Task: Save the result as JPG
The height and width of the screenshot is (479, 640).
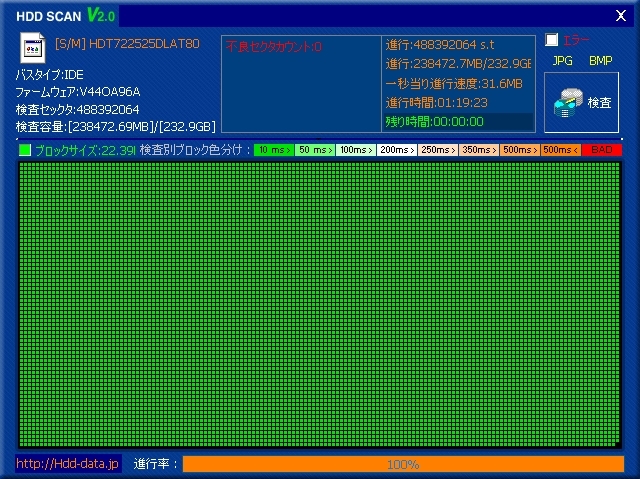Action: 562,61
